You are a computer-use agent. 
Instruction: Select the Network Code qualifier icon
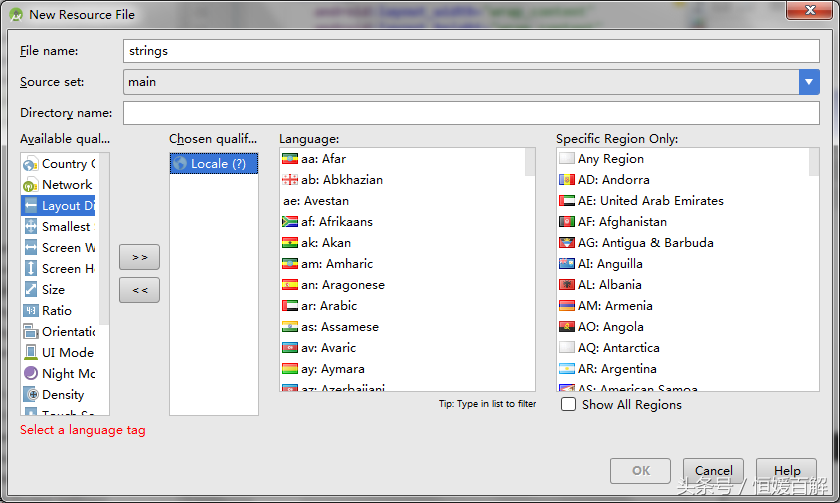coord(31,185)
